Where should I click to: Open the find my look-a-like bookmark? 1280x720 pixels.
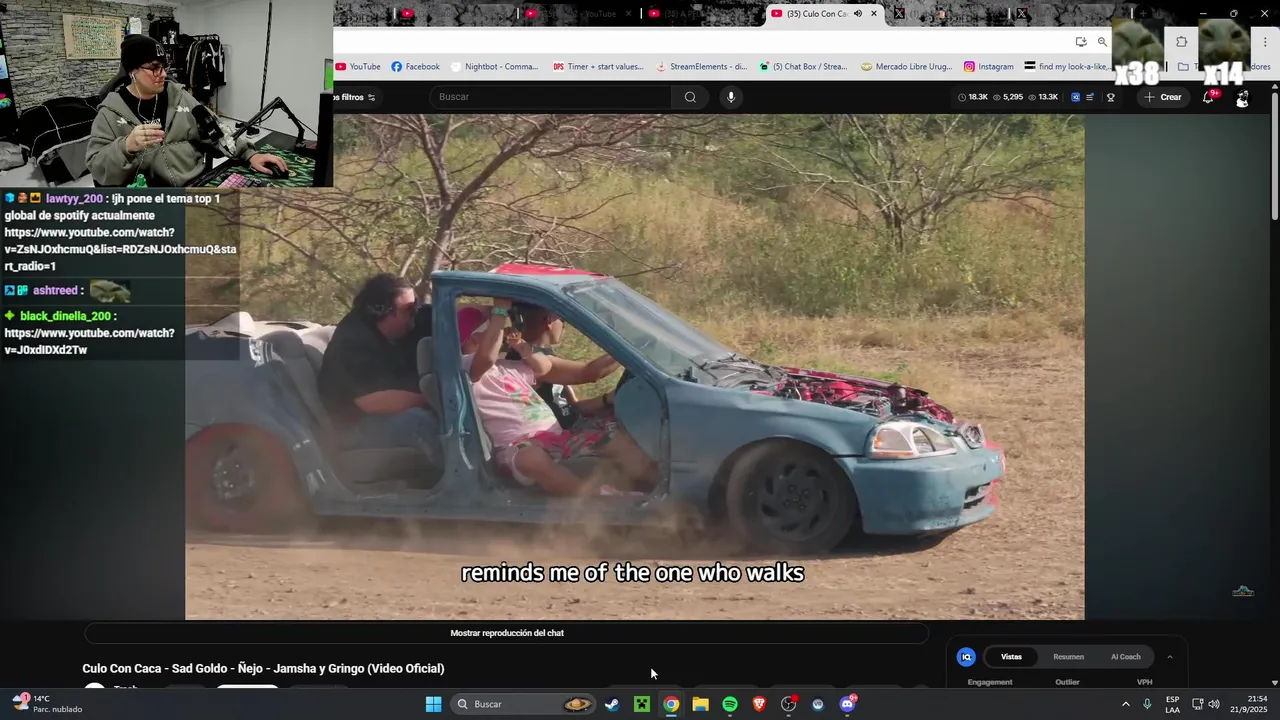pyautogui.click(x=1067, y=67)
